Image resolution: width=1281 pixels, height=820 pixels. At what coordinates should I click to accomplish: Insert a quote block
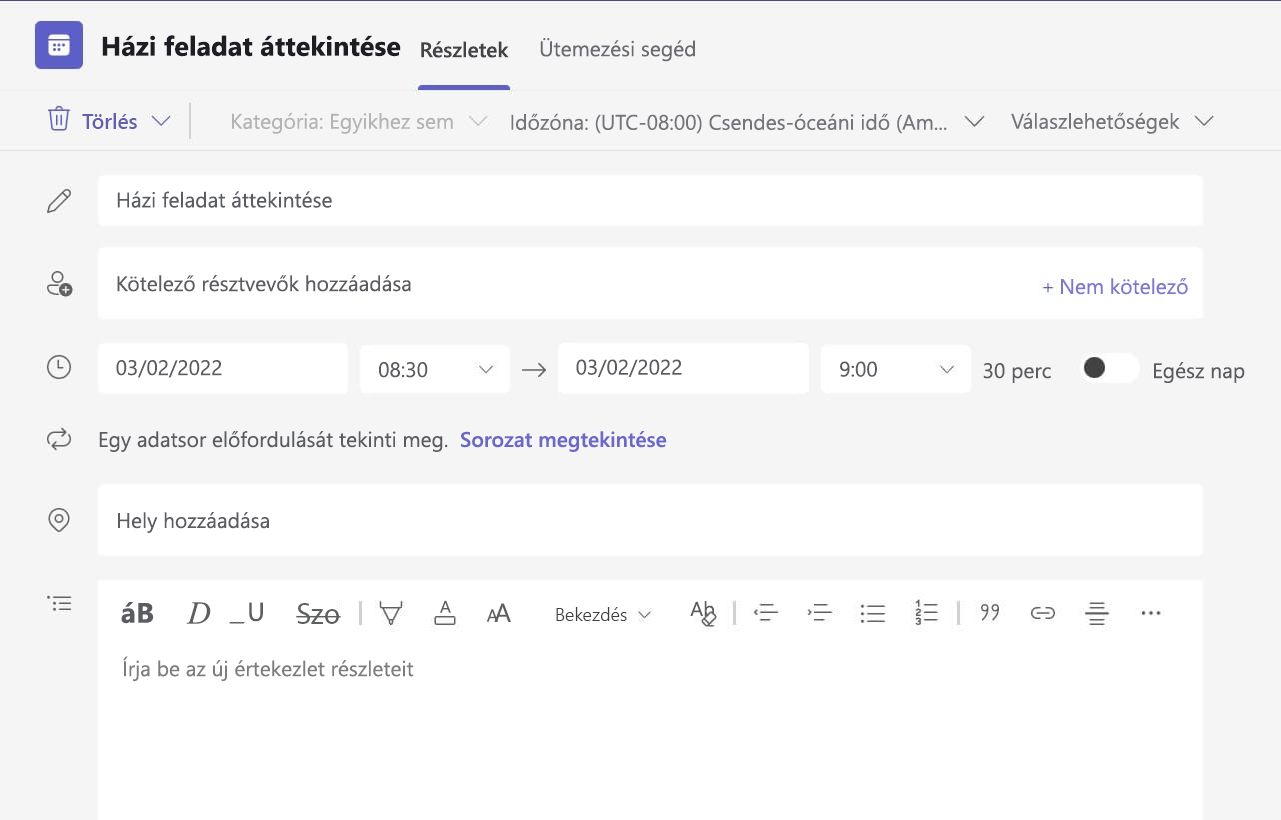(990, 612)
